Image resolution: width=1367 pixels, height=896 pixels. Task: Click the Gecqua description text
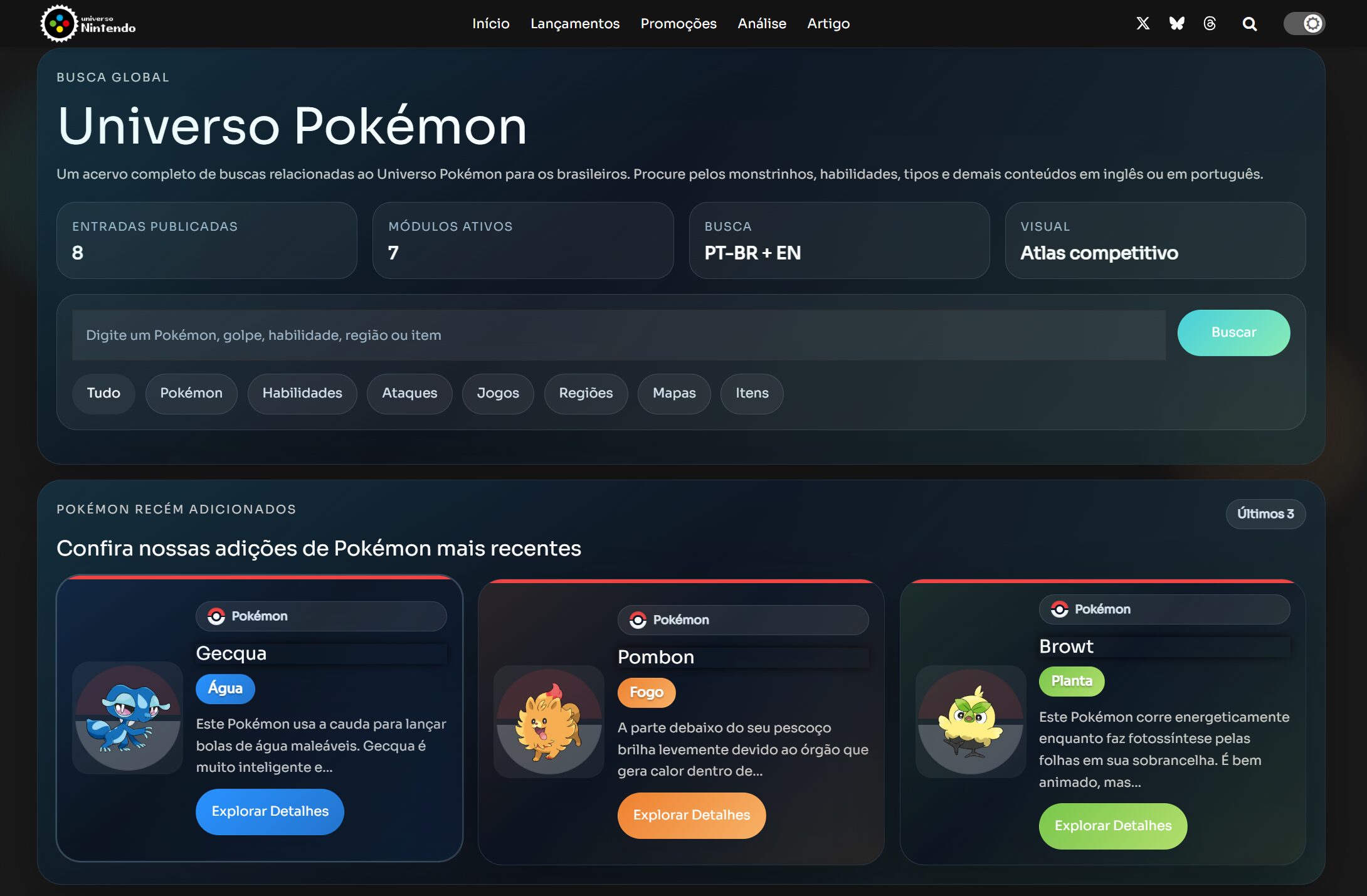click(x=321, y=746)
